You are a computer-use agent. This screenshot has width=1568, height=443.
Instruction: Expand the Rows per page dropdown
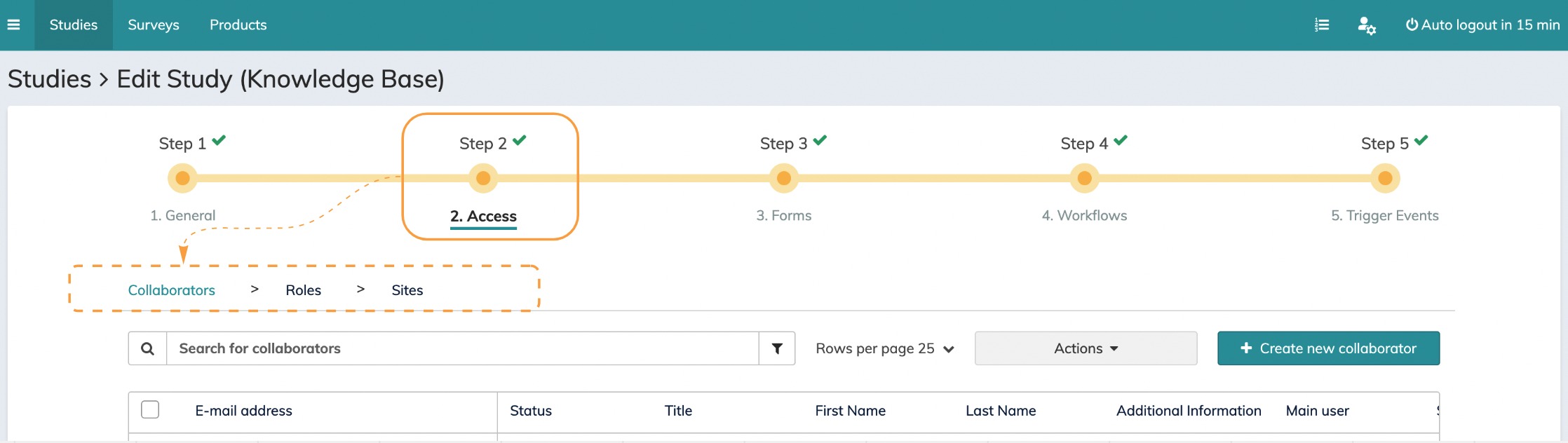coord(885,348)
